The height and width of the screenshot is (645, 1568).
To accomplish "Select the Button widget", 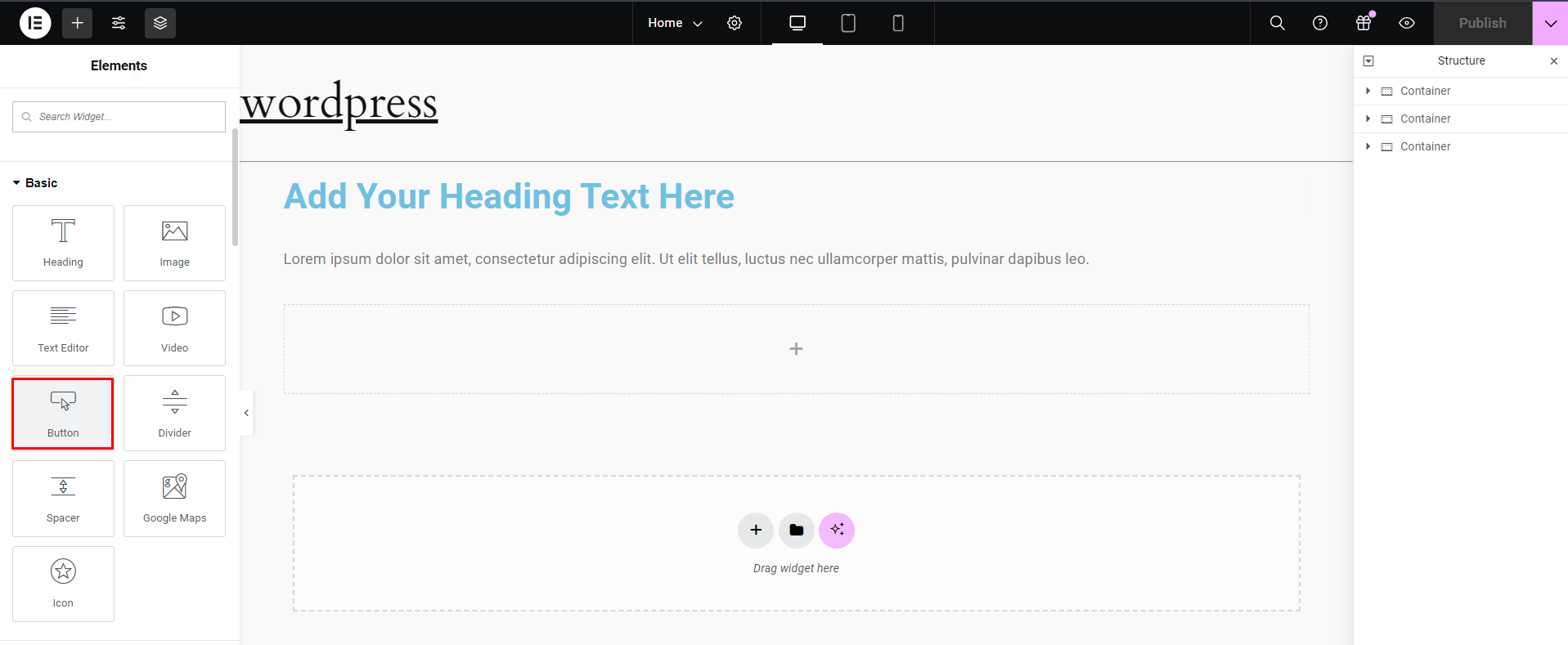I will (63, 414).
